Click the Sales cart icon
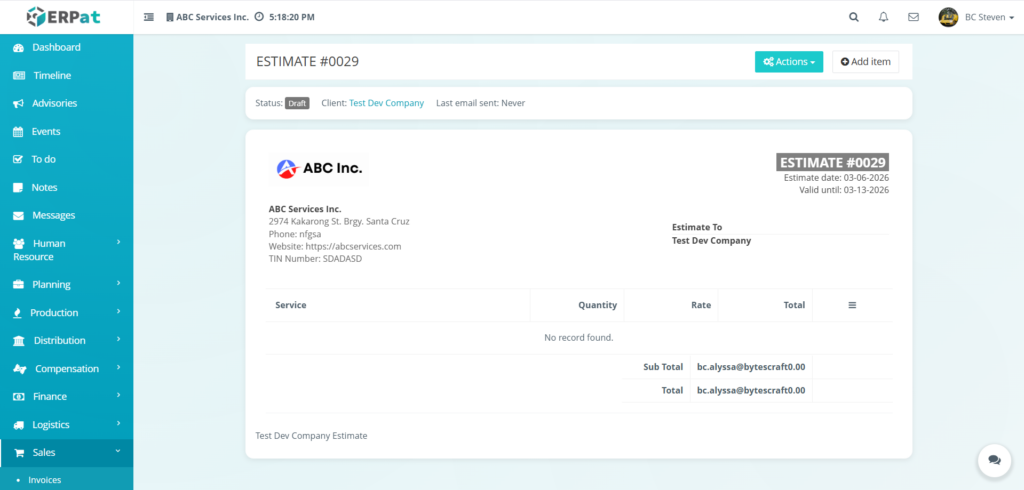This screenshot has width=1024, height=490. [x=19, y=453]
